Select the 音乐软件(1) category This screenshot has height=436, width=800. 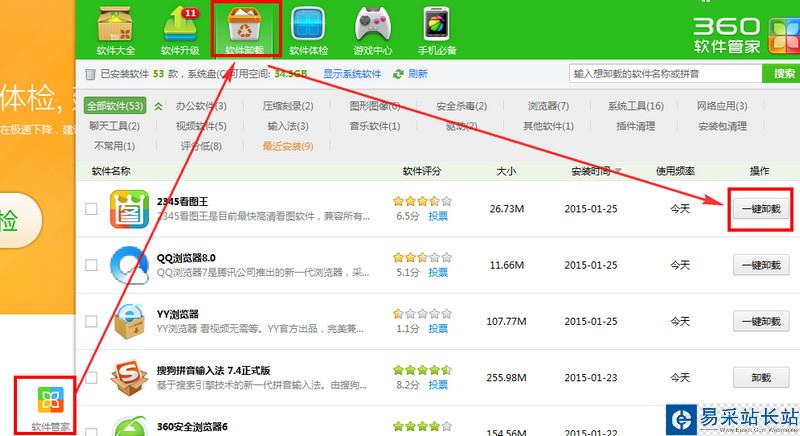point(374,126)
